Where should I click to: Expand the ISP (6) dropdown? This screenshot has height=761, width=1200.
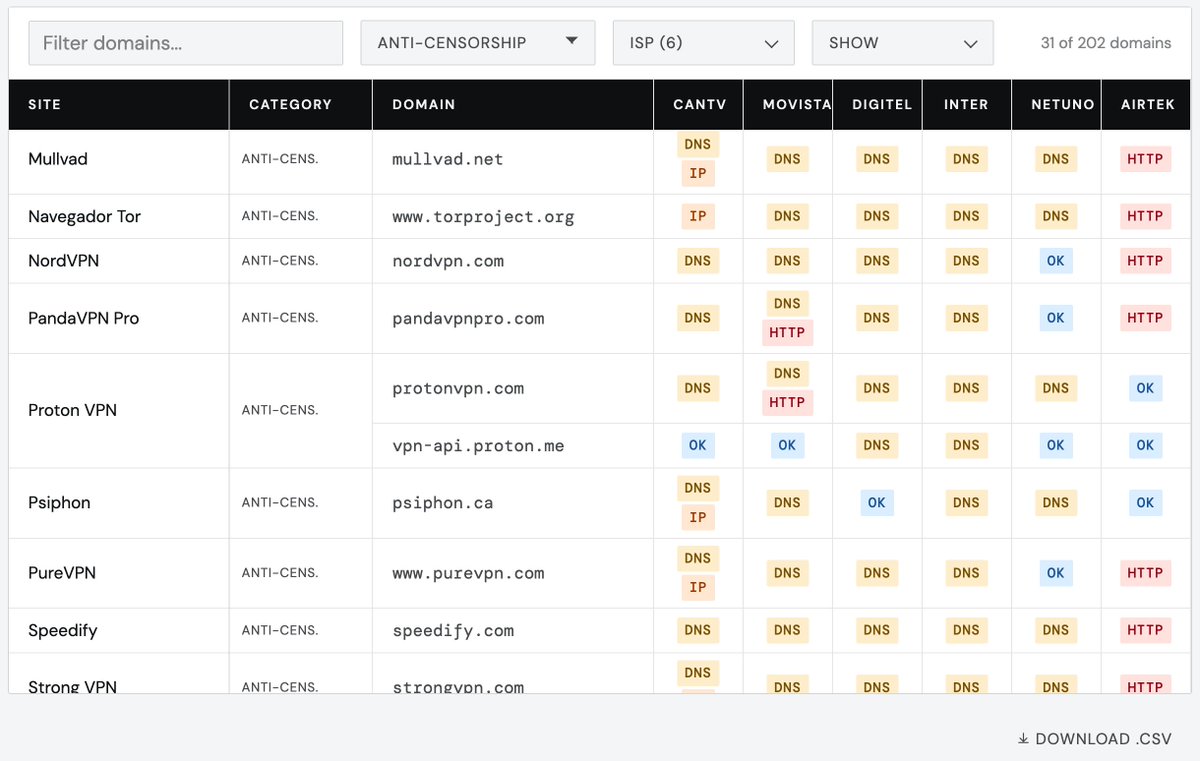coord(704,43)
